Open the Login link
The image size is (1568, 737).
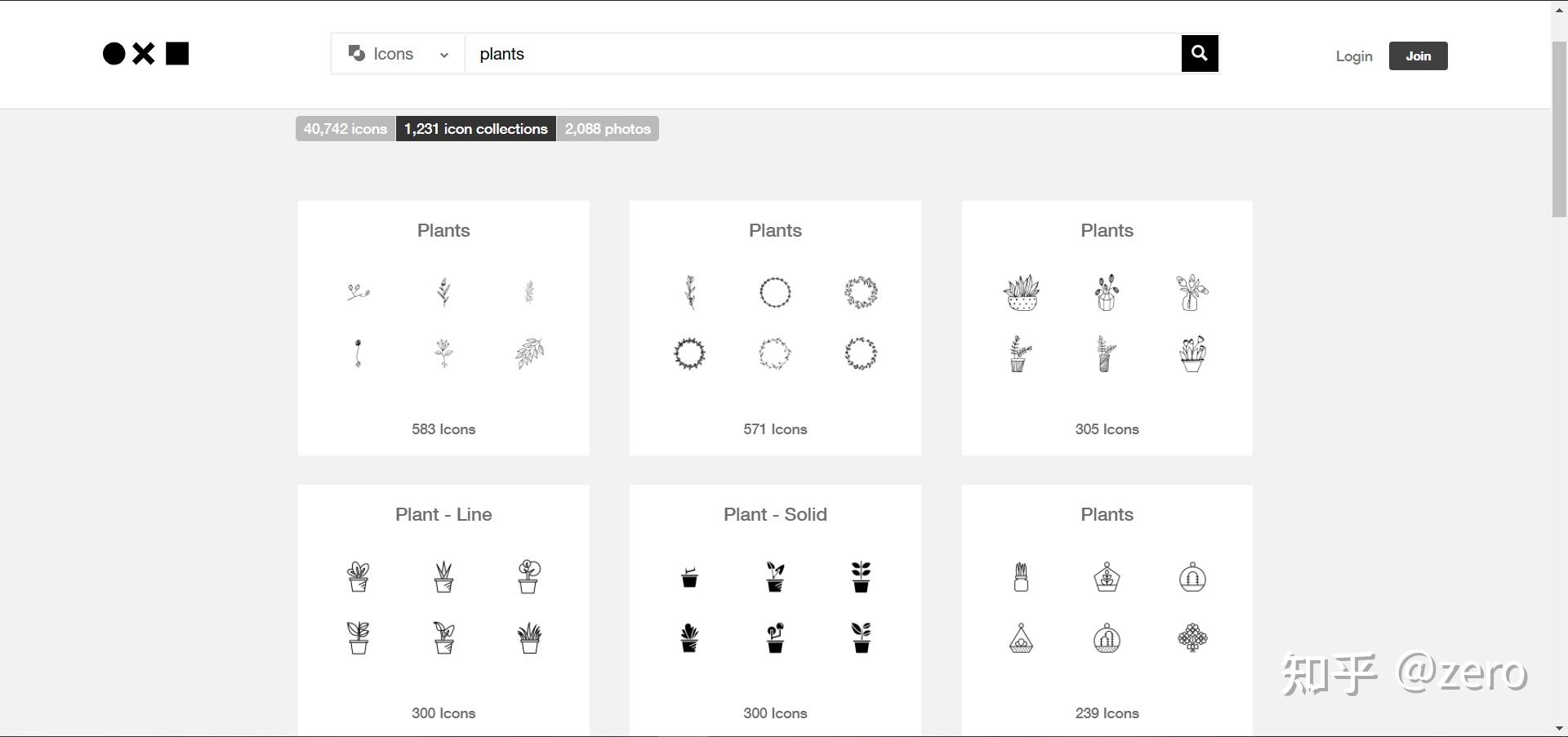pyautogui.click(x=1353, y=56)
